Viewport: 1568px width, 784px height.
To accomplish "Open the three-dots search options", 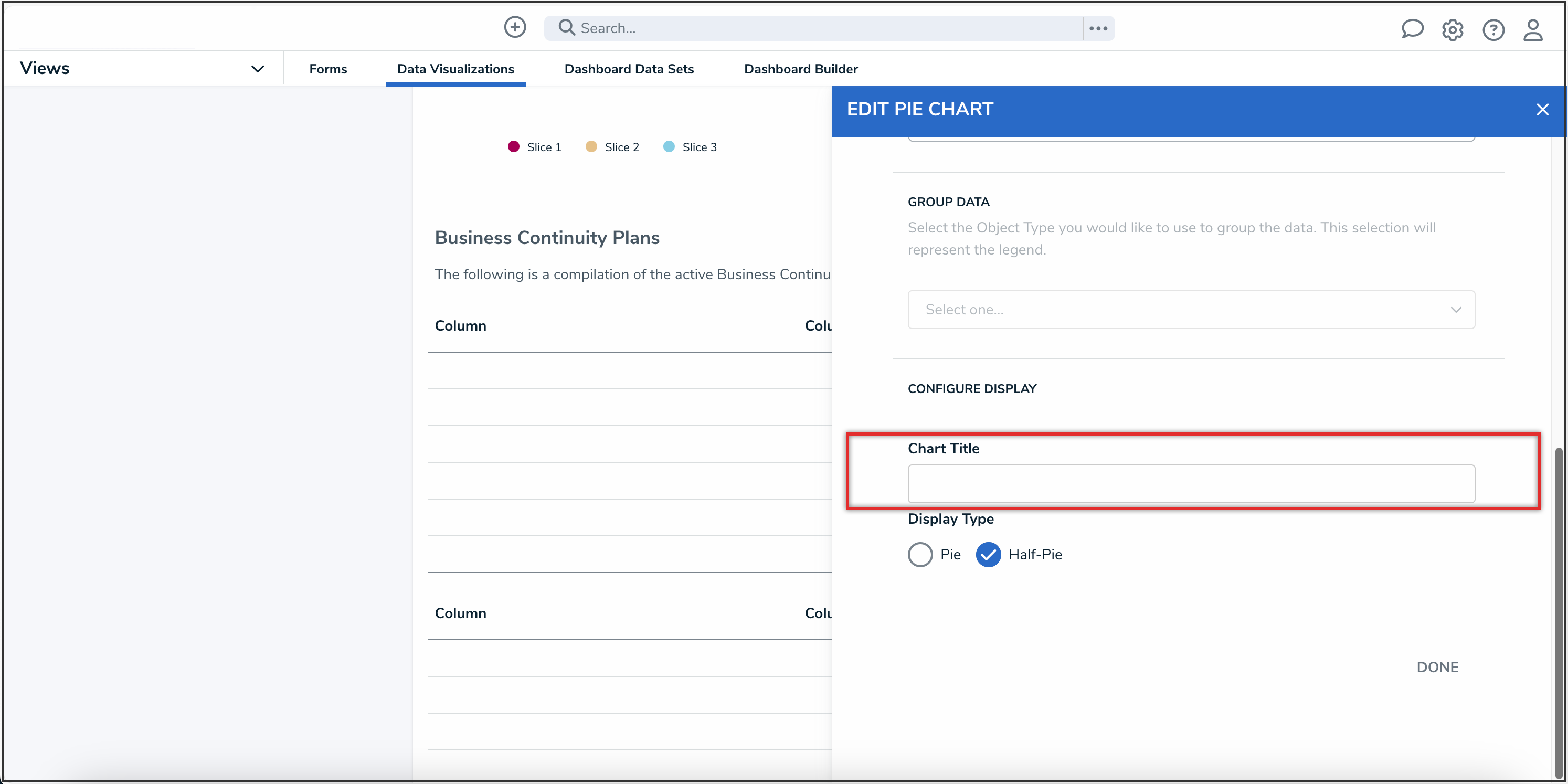I will (x=1098, y=28).
